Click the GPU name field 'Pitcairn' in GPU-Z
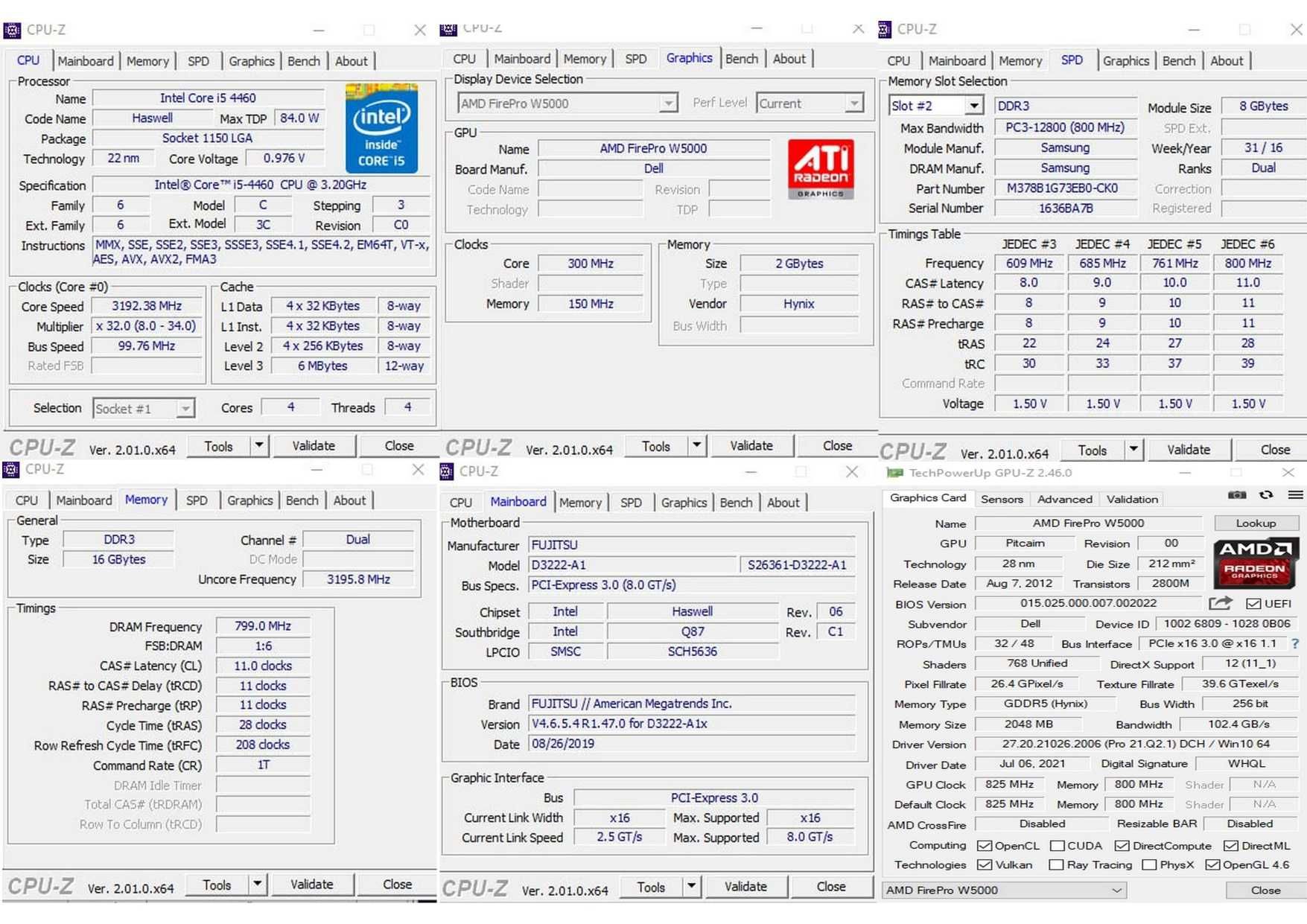1307x924 pixels. (1025, 544)
